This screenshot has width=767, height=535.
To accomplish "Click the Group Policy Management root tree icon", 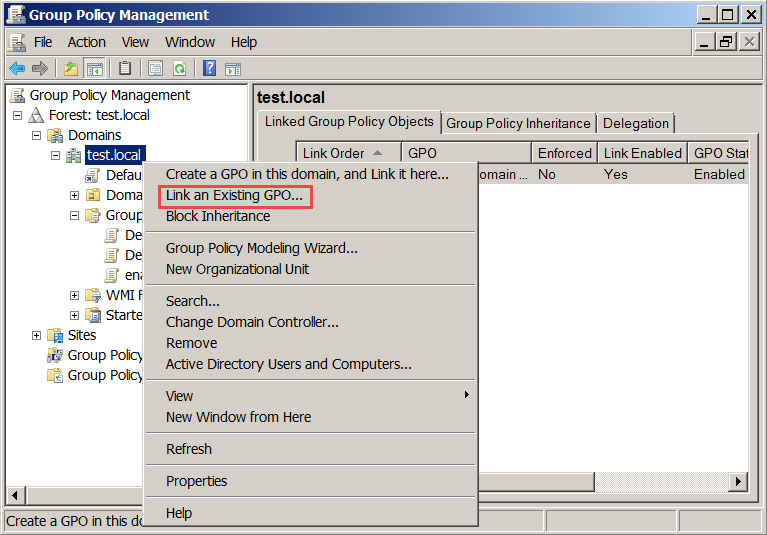I will click(17, 95).
